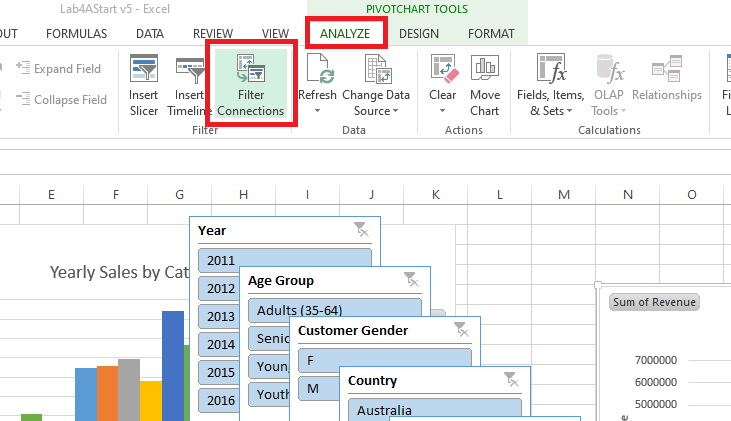Expand the Refresh dropdown

[x=317, y=110]
